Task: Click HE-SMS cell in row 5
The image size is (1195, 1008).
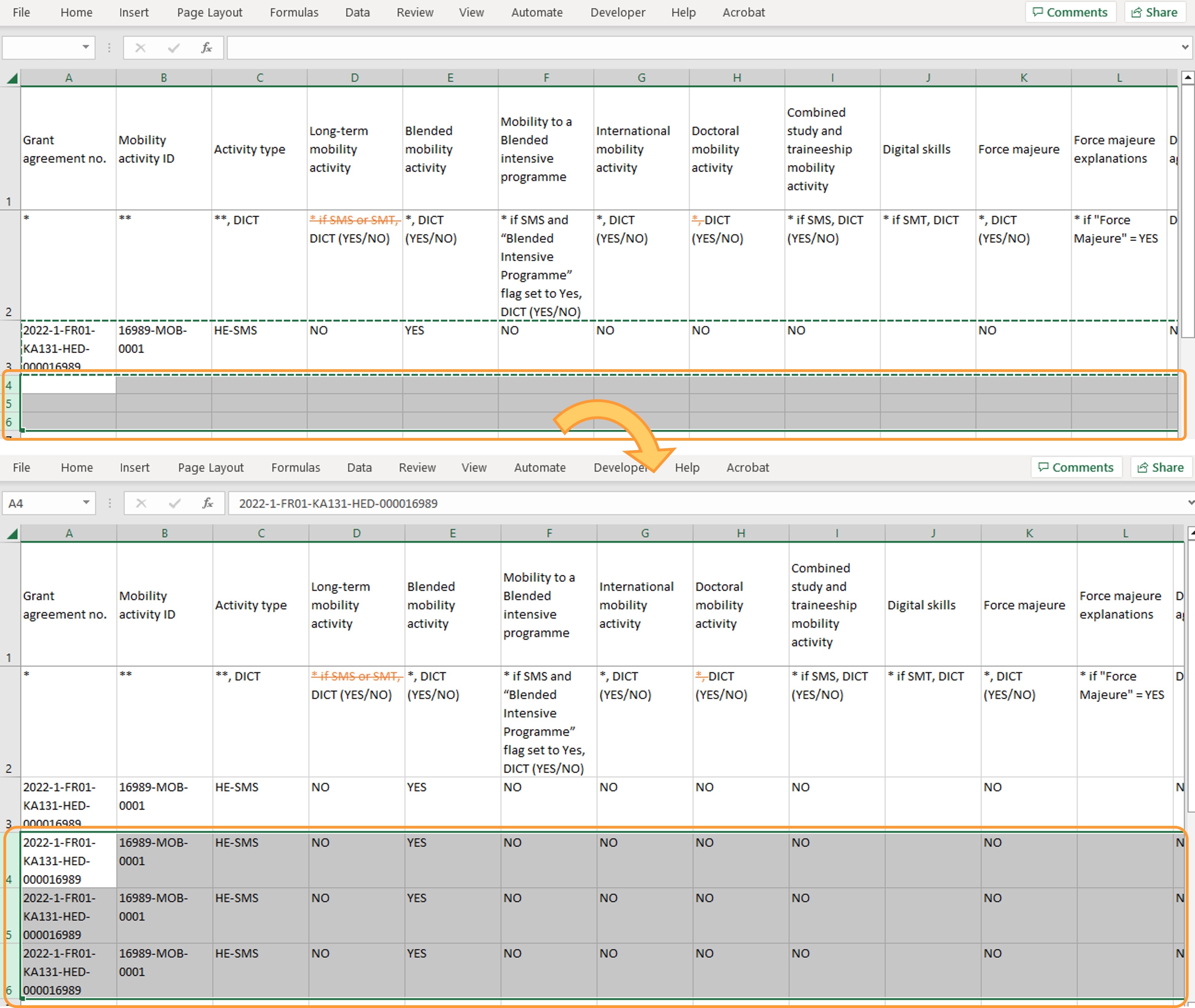Action: [261, 916]
